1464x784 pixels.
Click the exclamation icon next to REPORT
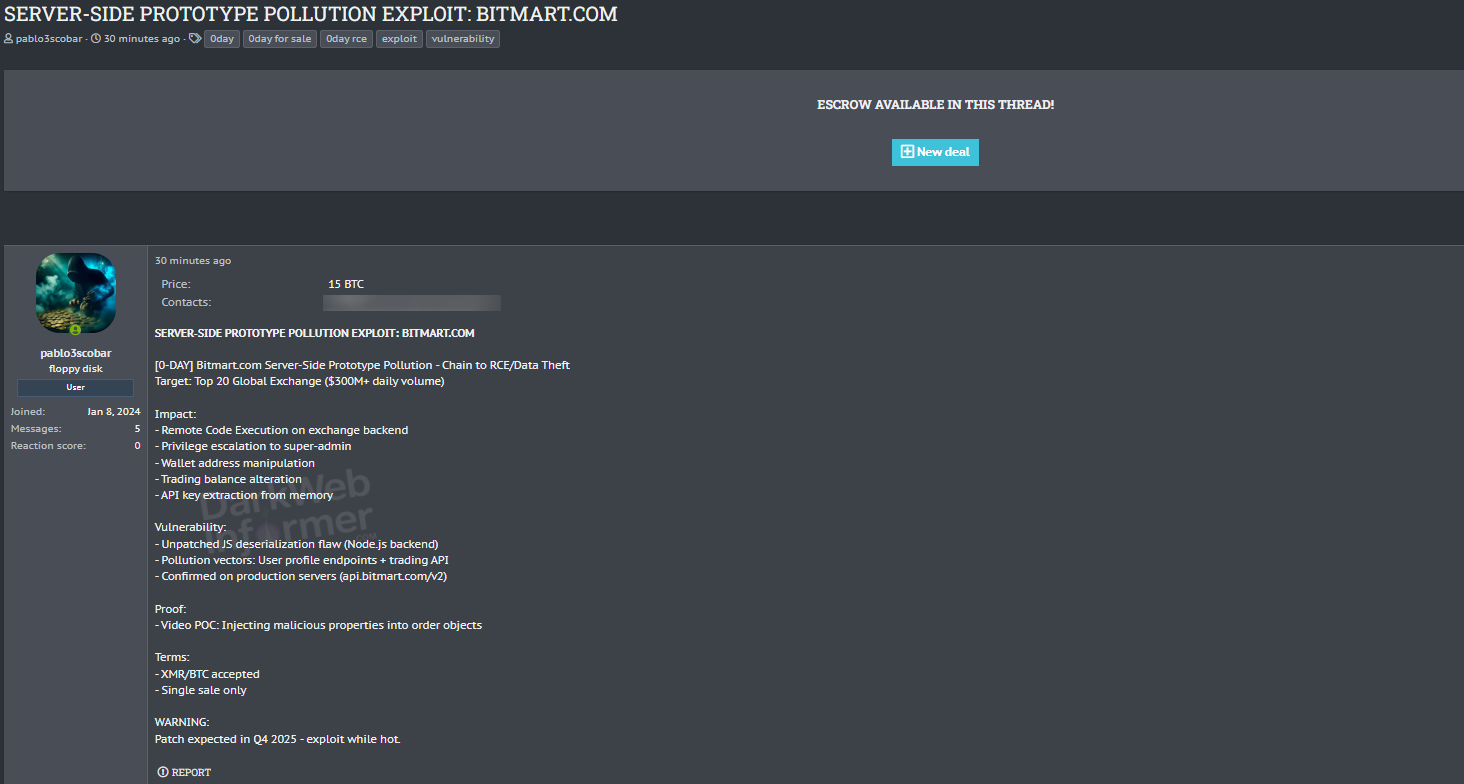pos(163,772)
